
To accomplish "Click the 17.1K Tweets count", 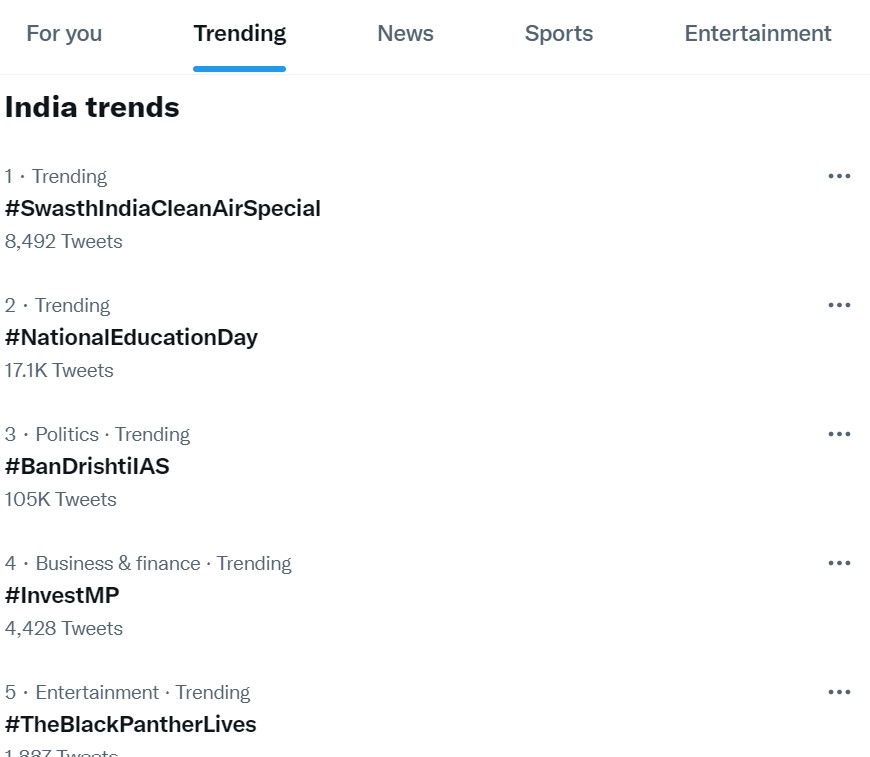I will [x=59, y=371].
